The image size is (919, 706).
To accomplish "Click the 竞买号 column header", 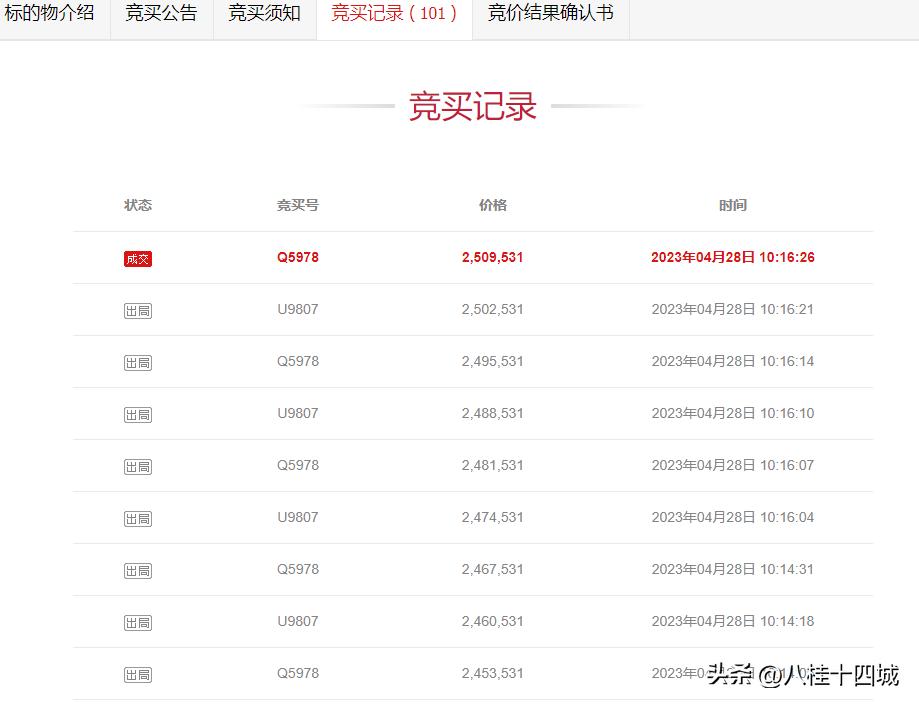I will pyautogui.click(x=297, y=205).
